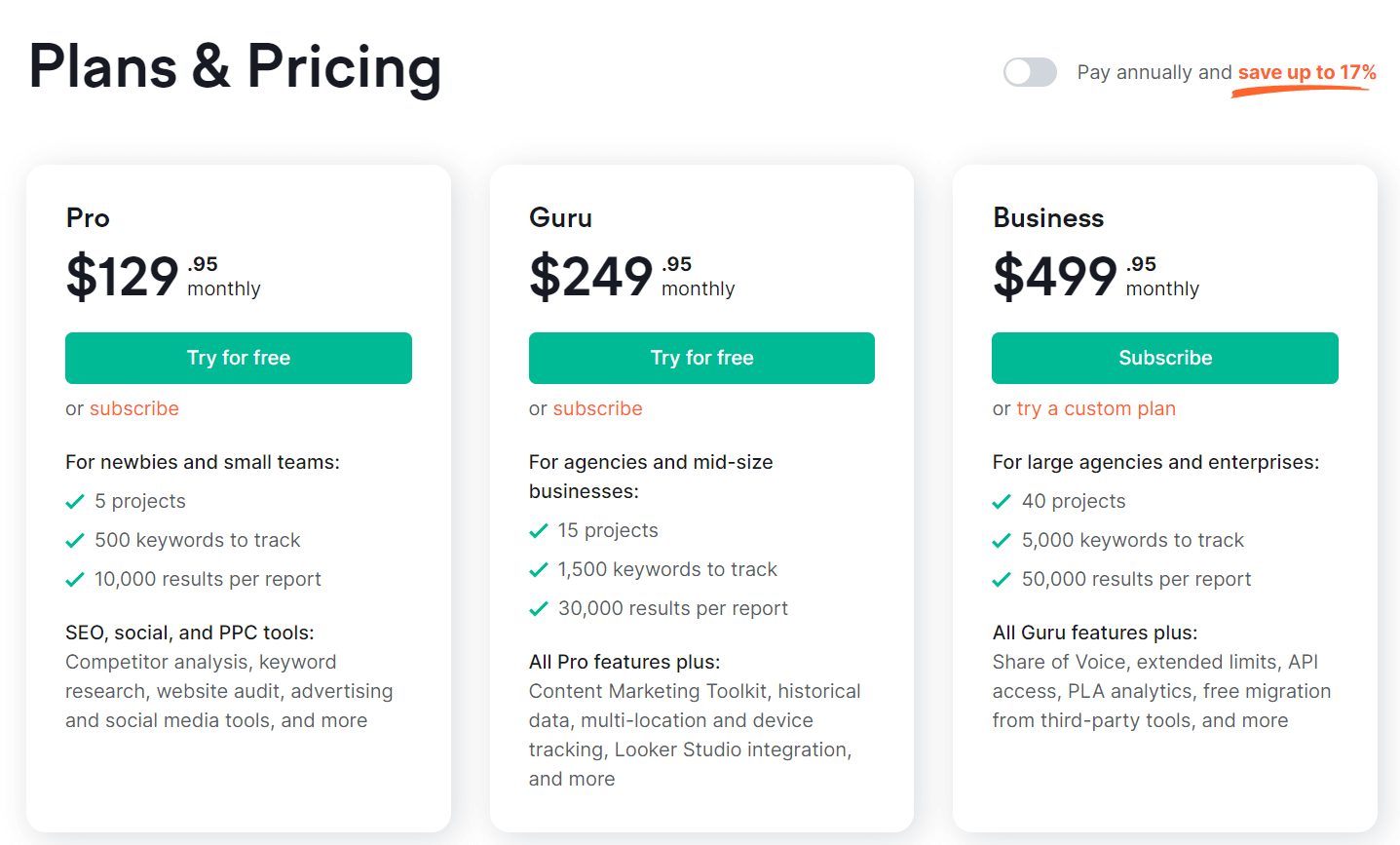The image size is (1400, 845).
Task: Select the Pro plan heading
Action: (87, 218)
